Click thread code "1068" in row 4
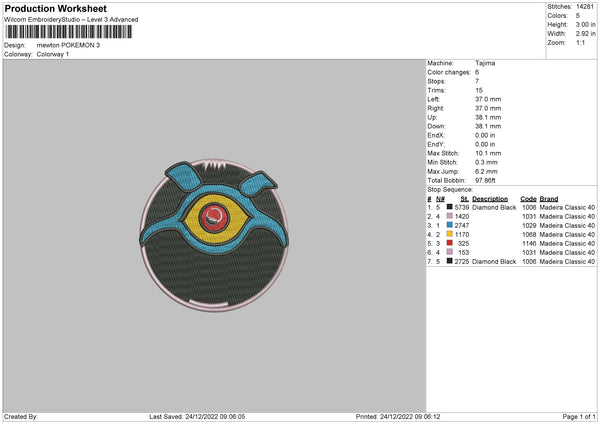Viewport: 600px width, 424px height. (x=529, y=235)
